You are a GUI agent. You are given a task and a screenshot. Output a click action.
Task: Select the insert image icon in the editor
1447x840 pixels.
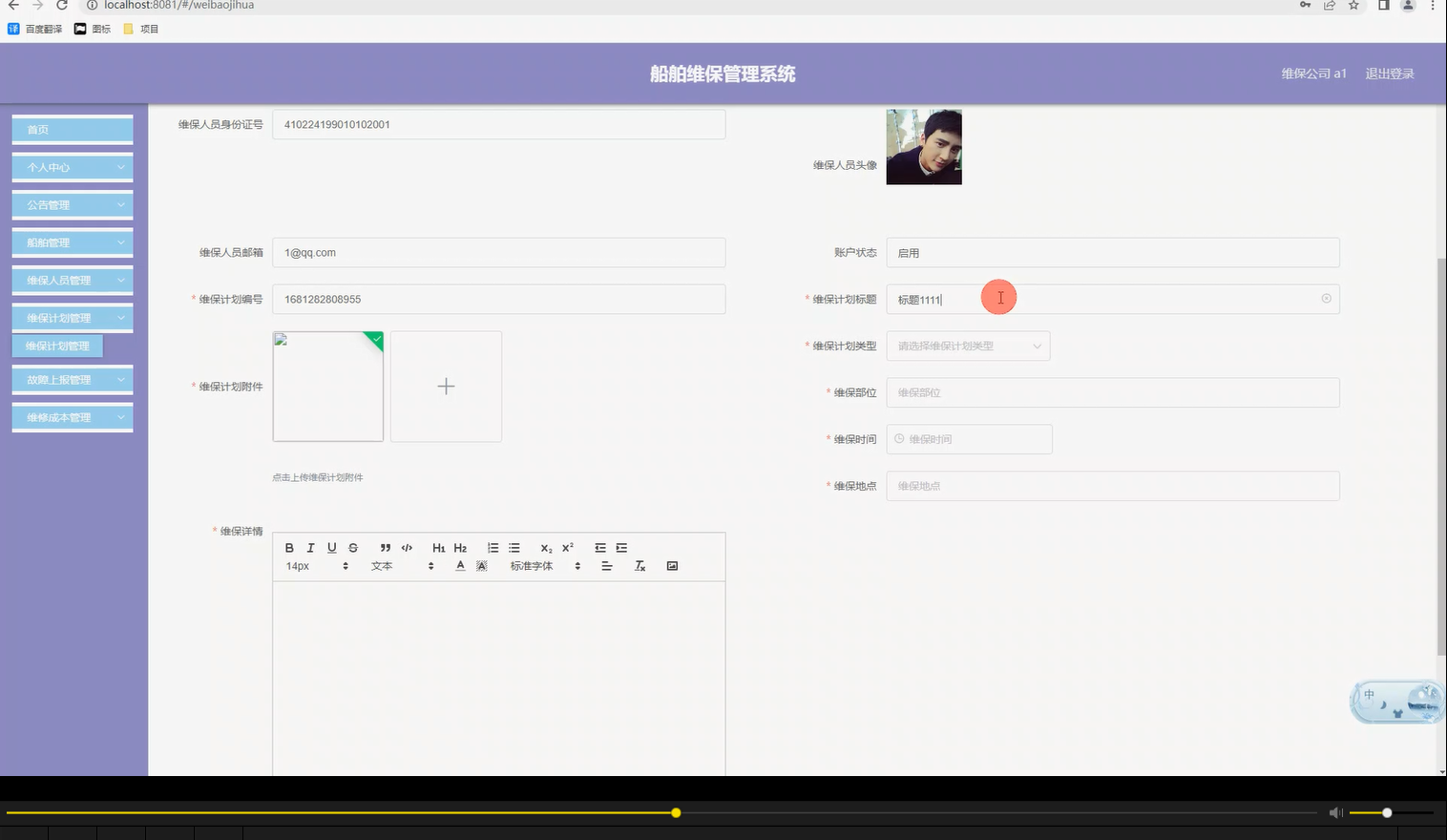(x=672, y=565)
